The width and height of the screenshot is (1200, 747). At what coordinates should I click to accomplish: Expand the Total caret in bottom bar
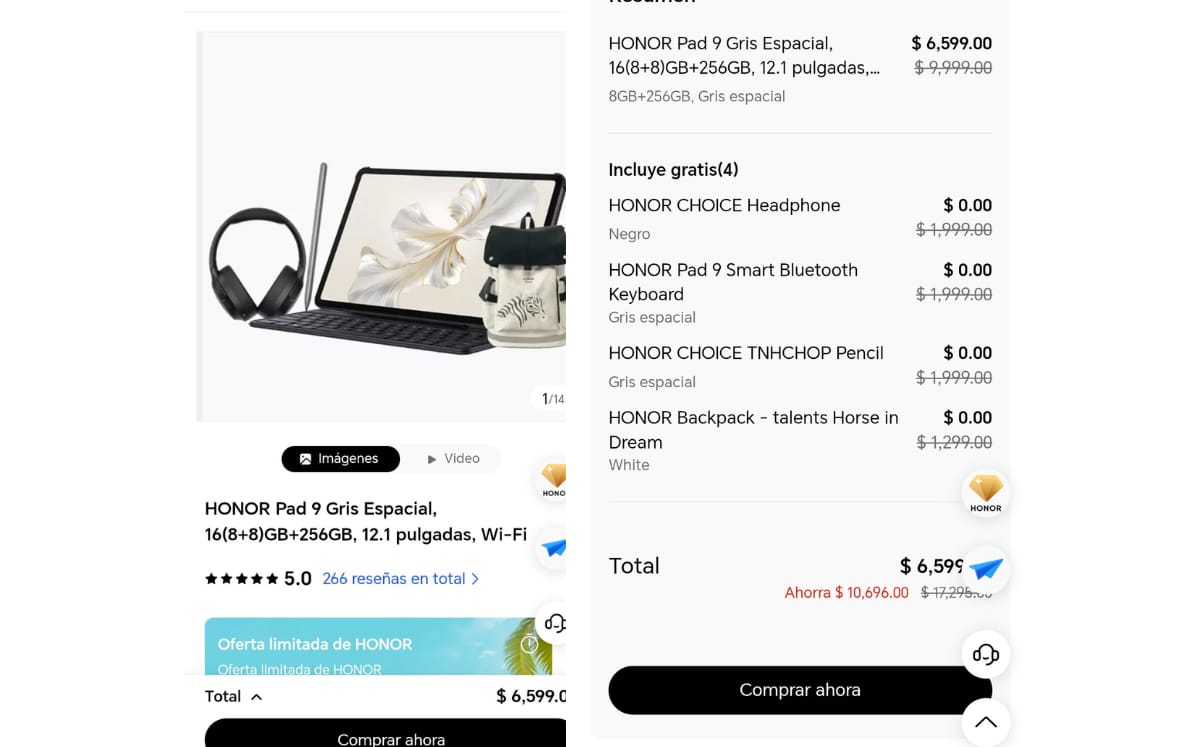[x=257, y=697]
